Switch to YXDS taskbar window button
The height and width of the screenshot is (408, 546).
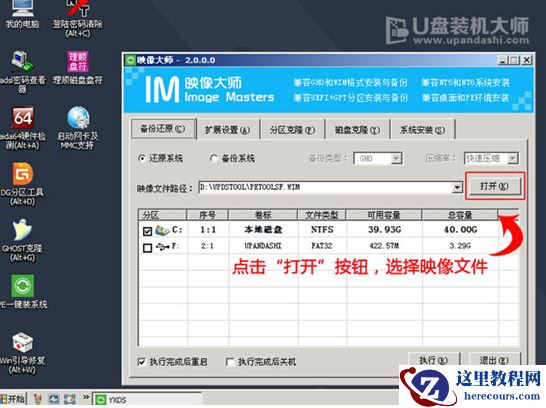coord(147,399)
